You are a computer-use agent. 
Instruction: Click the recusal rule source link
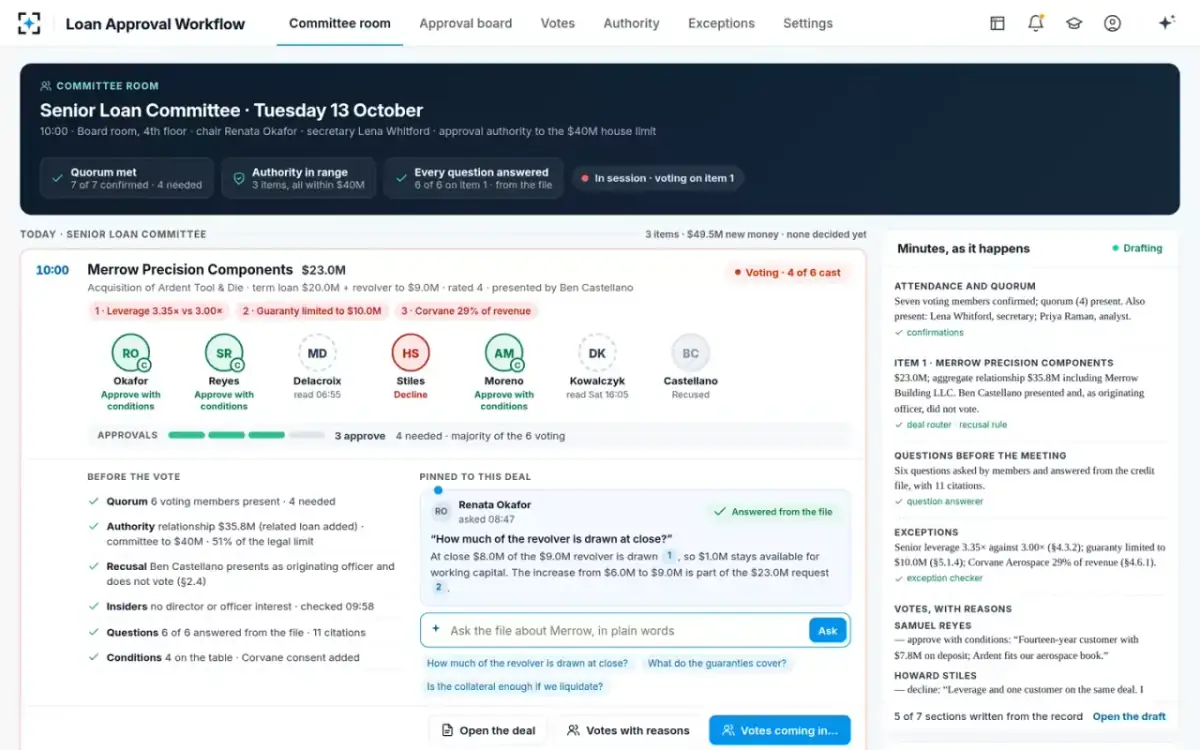point(983,424)
